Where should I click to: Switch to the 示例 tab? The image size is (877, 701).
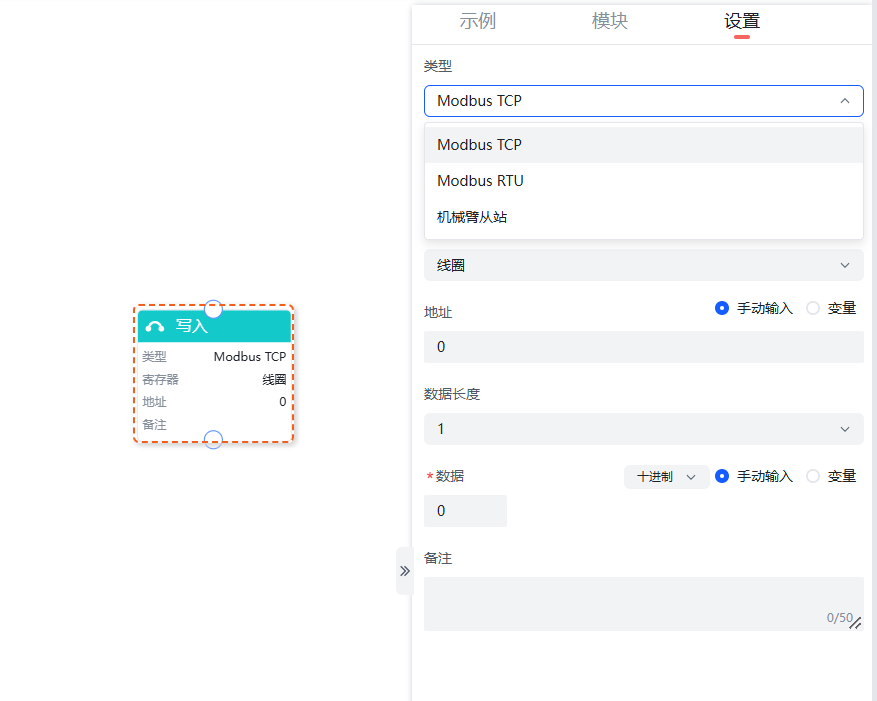click(477, 21)
